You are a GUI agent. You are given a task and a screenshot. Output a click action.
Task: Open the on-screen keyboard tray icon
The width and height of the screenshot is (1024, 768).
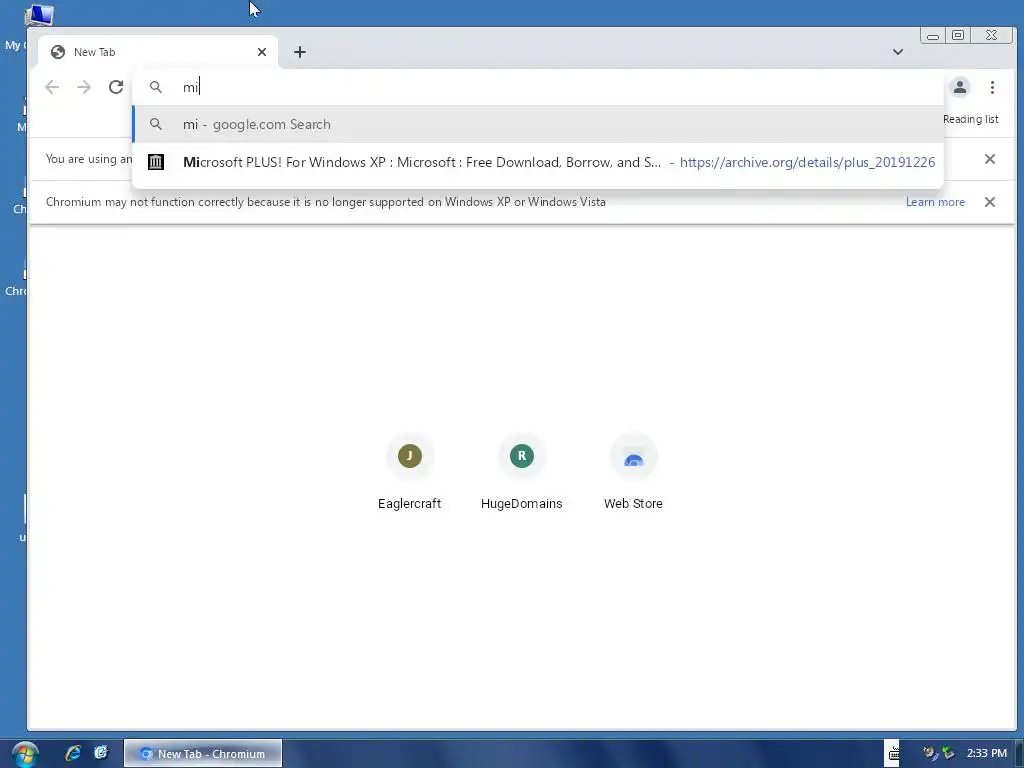point(893,754)
